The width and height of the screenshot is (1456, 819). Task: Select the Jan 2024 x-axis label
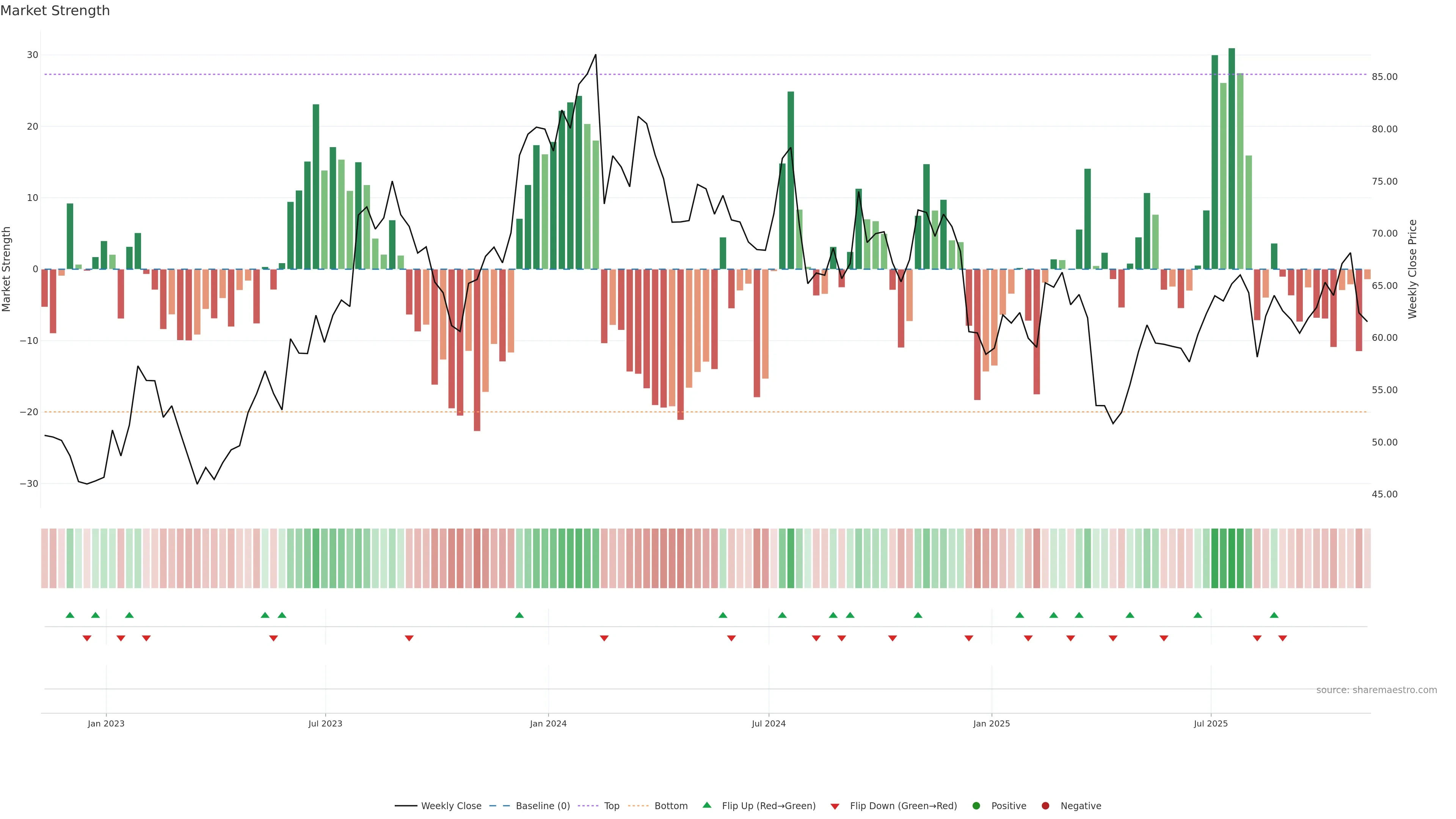548,723
